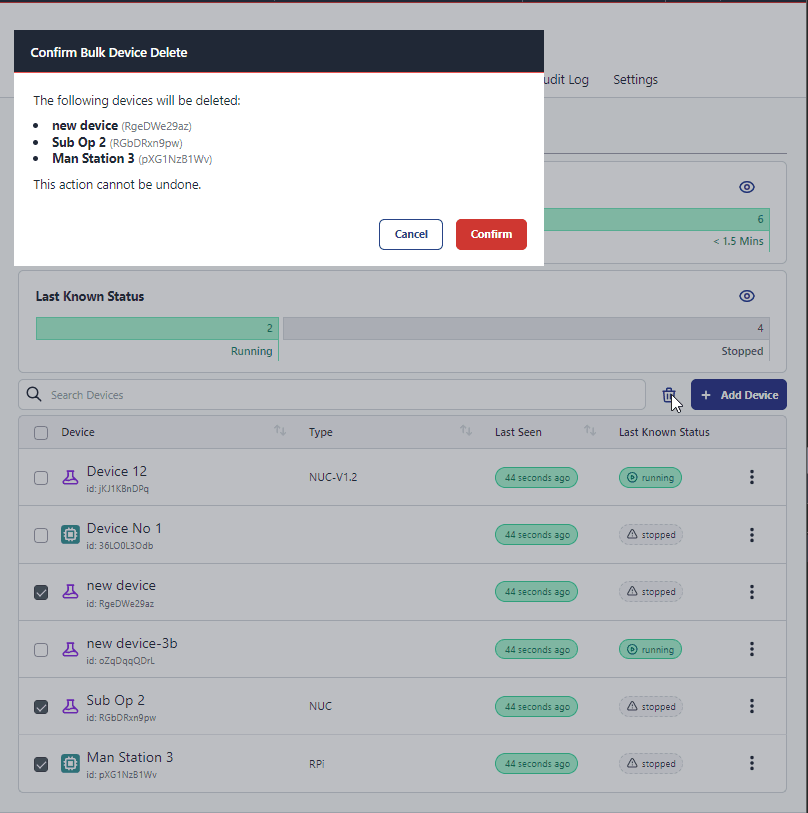
Task: Confirm the bulk device deletion
Action: pyautogui.click(x=491, y=234)
